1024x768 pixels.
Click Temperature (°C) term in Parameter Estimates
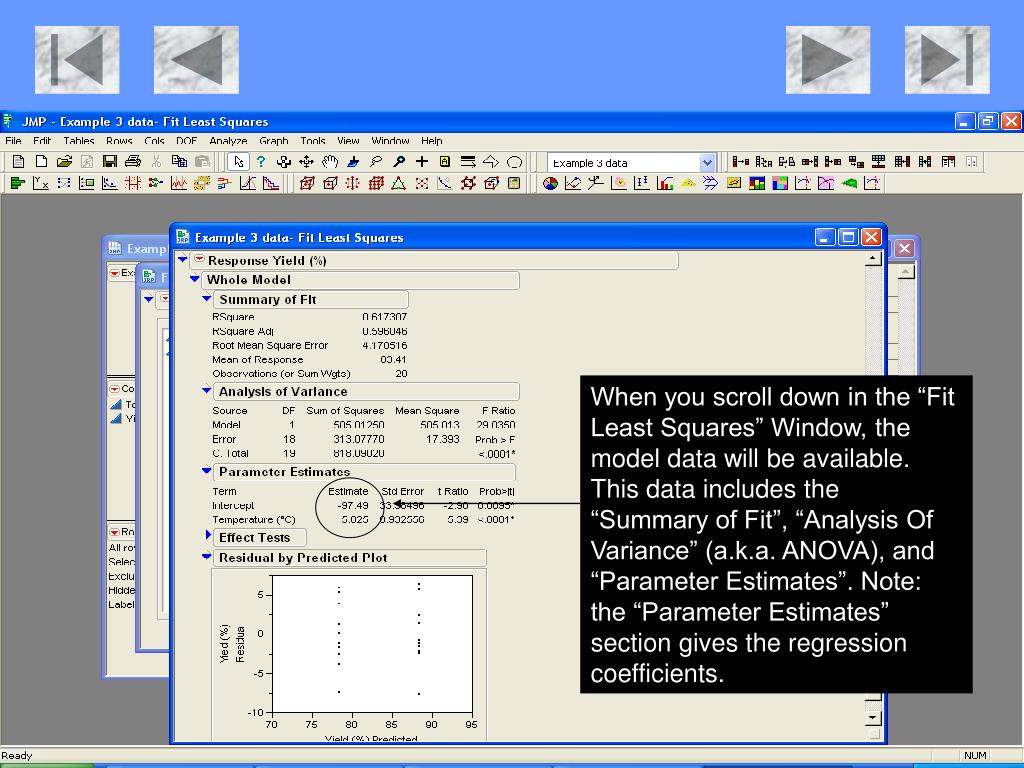point(253,520)
